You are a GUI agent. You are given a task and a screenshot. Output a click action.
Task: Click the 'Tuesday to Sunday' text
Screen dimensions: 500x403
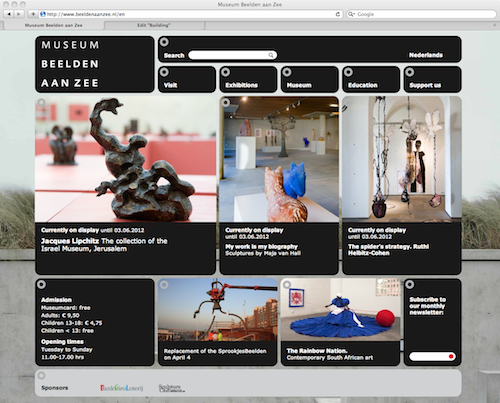pyautogui.click(x=67, y=349)
